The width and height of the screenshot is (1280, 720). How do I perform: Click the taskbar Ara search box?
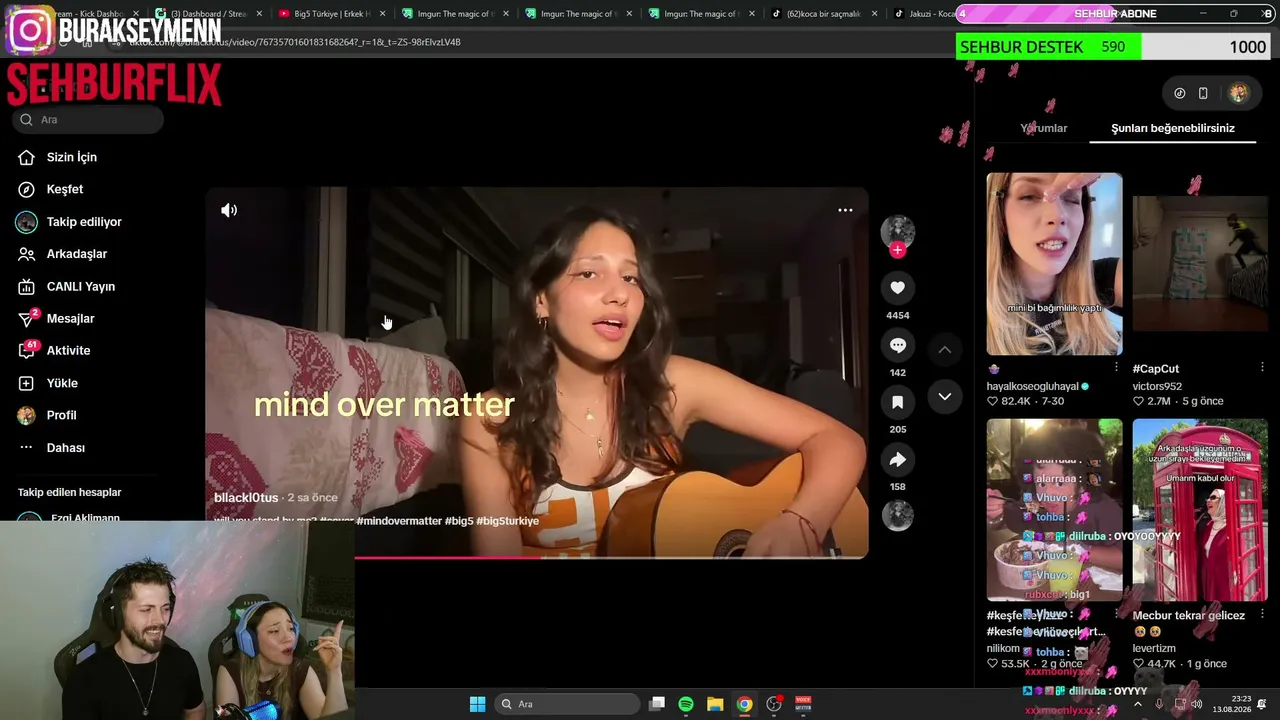click(568, 704)
